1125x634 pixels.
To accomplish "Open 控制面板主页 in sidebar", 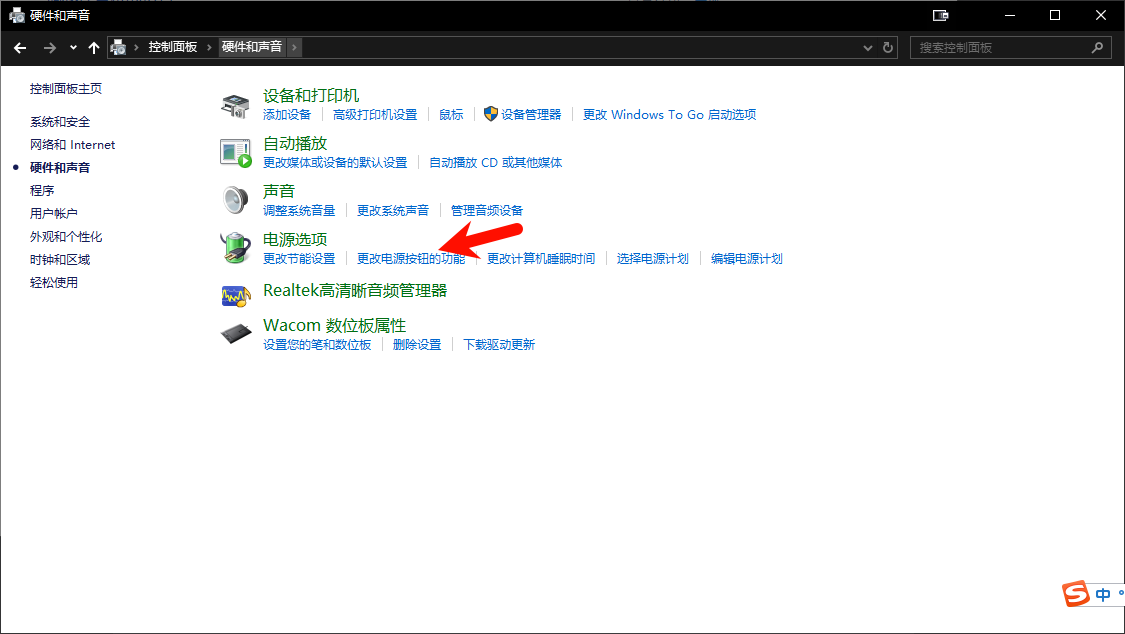I will (x=66, y=89).
